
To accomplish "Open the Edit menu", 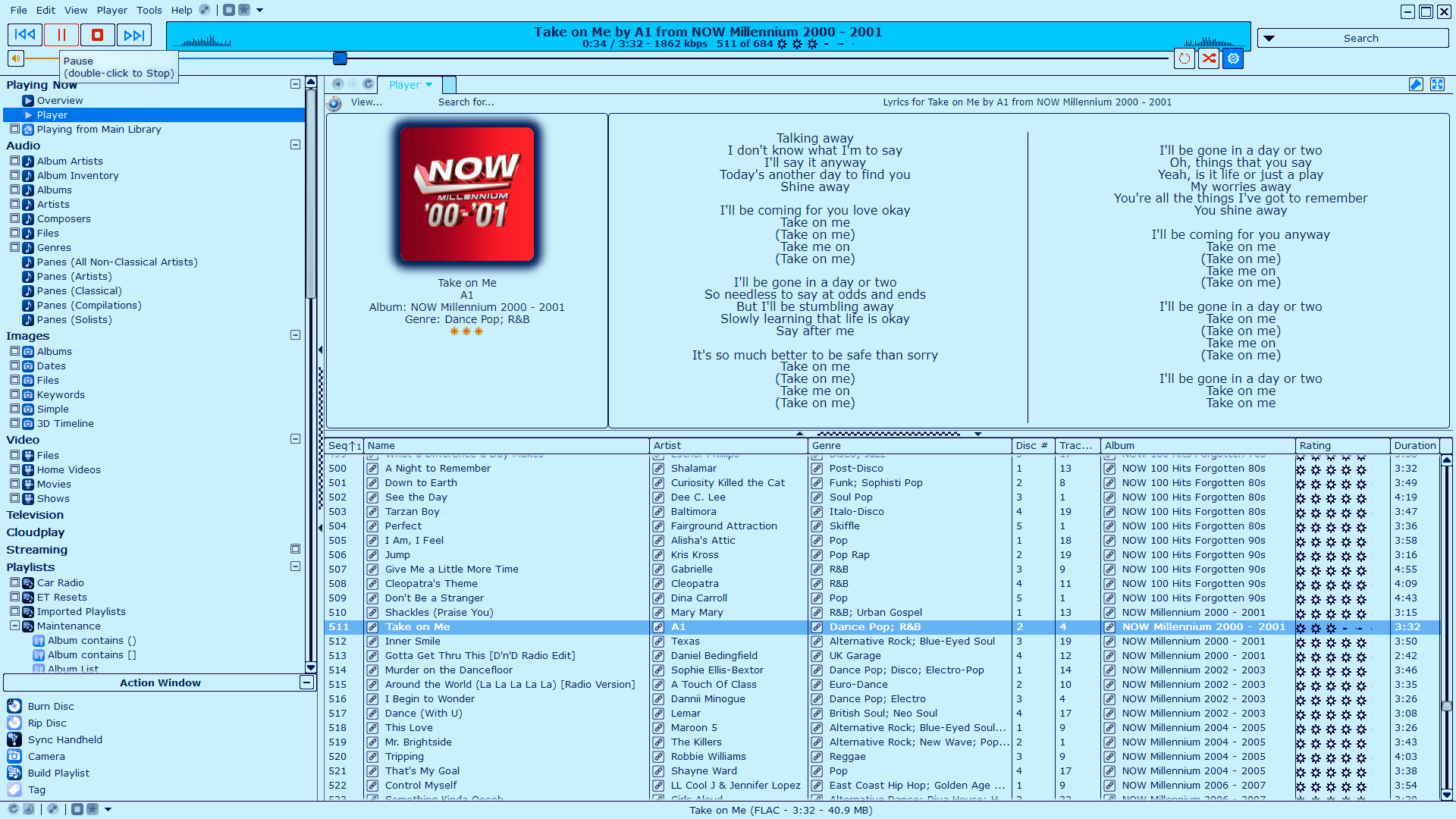I will pos(45,10).
